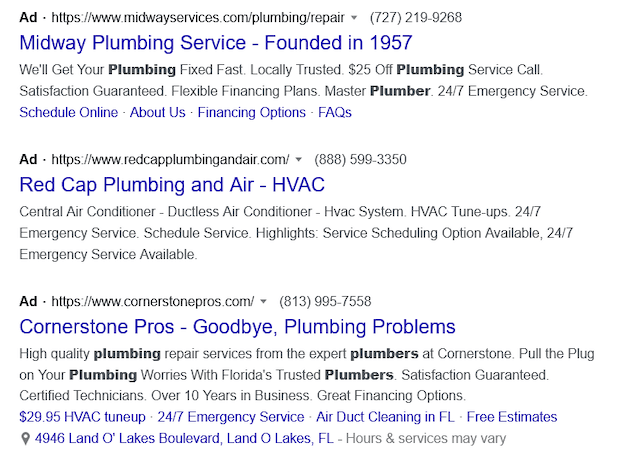Expand the dropdown arrow beside midwayservices.com URL
The height and width of the screenshot is (467, 640).
click(355, 18)
